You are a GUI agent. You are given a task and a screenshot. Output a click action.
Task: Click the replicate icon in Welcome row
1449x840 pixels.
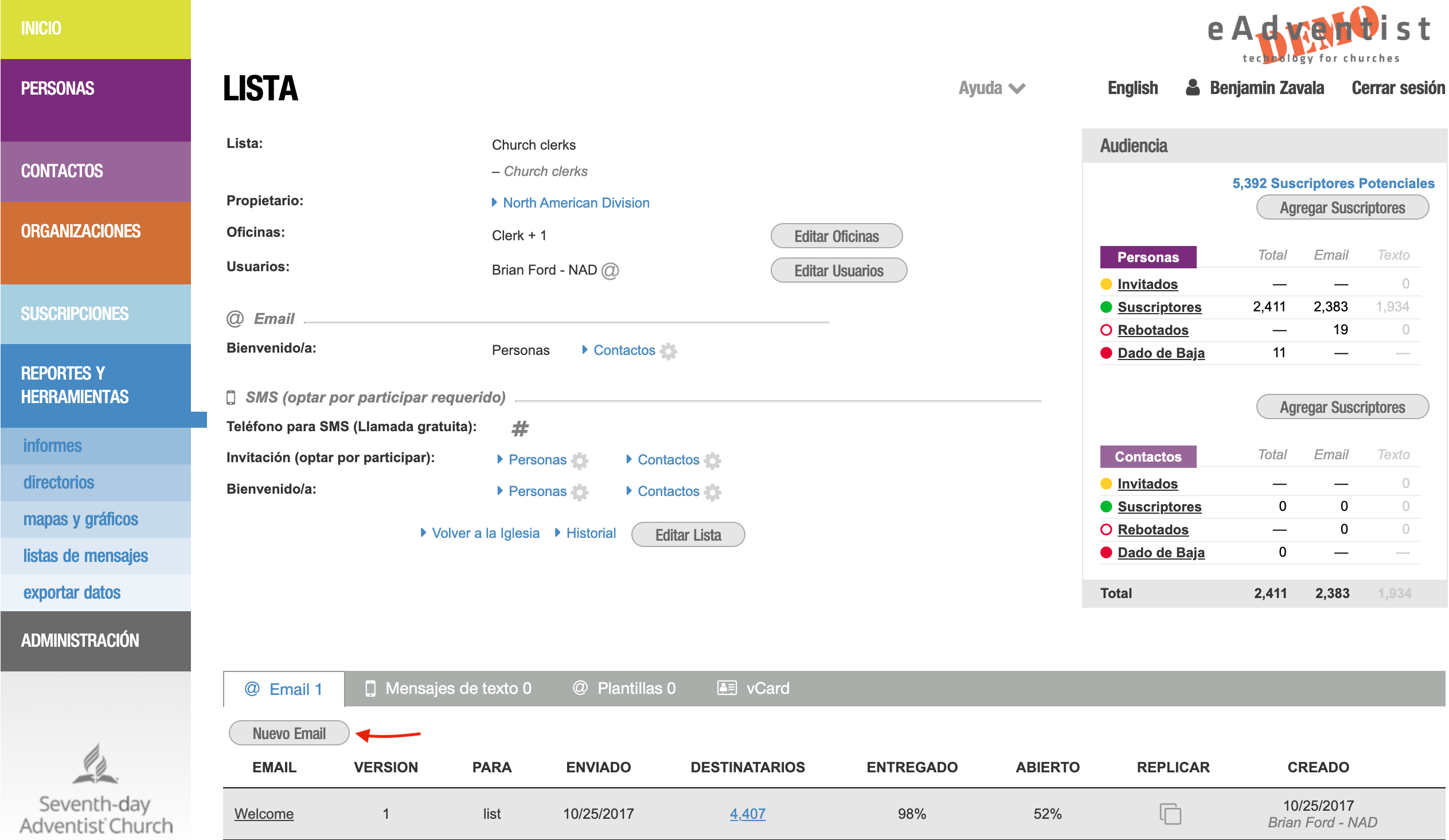click(x=1170, y=814)
